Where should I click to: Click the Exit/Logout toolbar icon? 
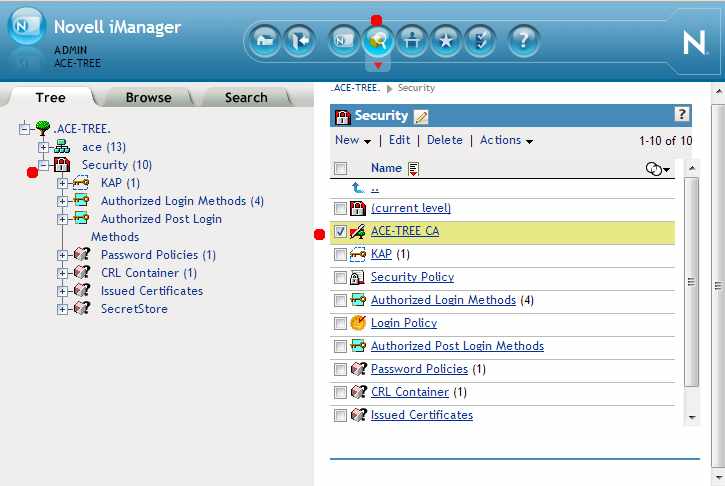point(299,41)
